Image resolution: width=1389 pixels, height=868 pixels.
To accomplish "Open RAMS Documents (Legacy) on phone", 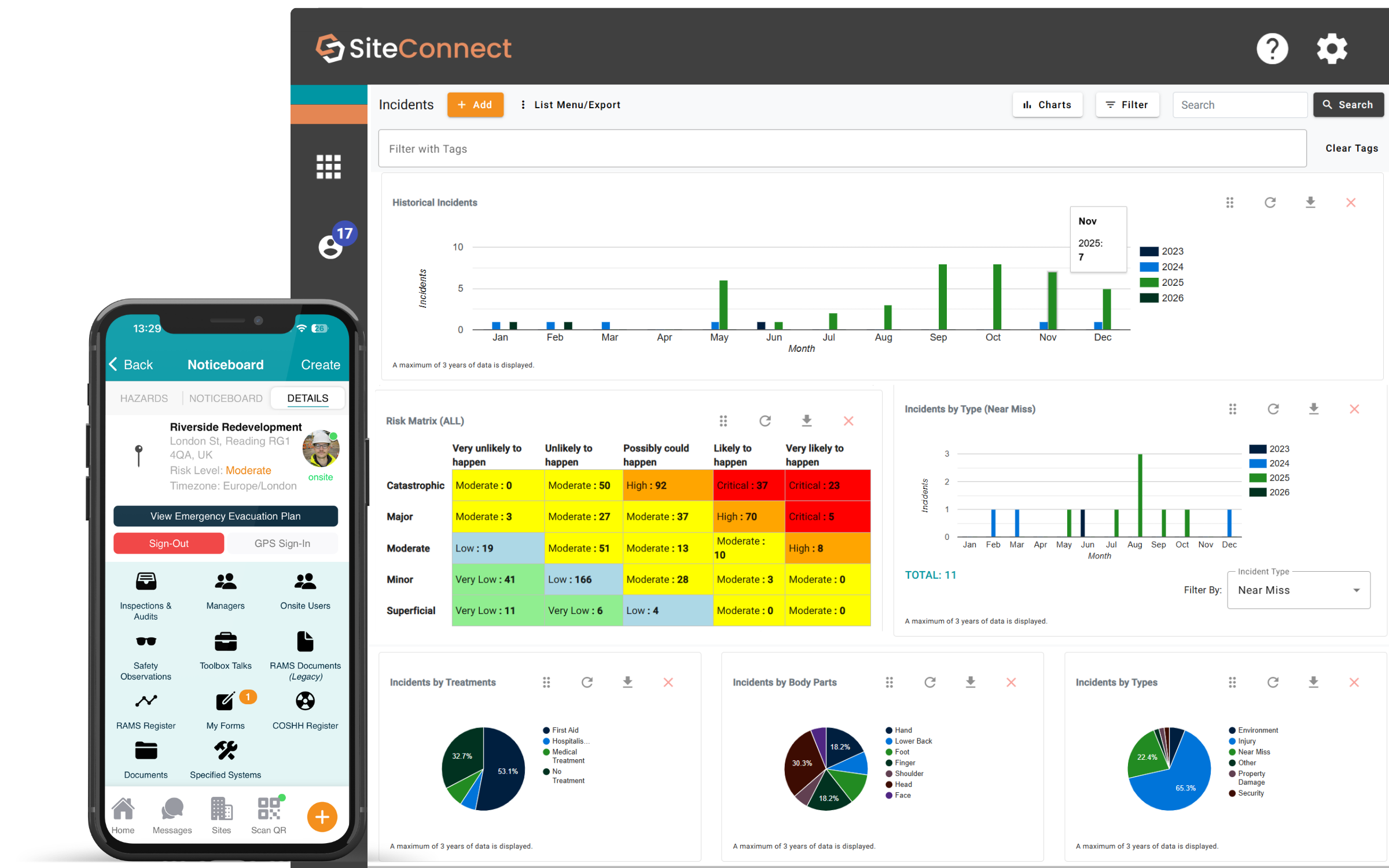I will (305, 656).
